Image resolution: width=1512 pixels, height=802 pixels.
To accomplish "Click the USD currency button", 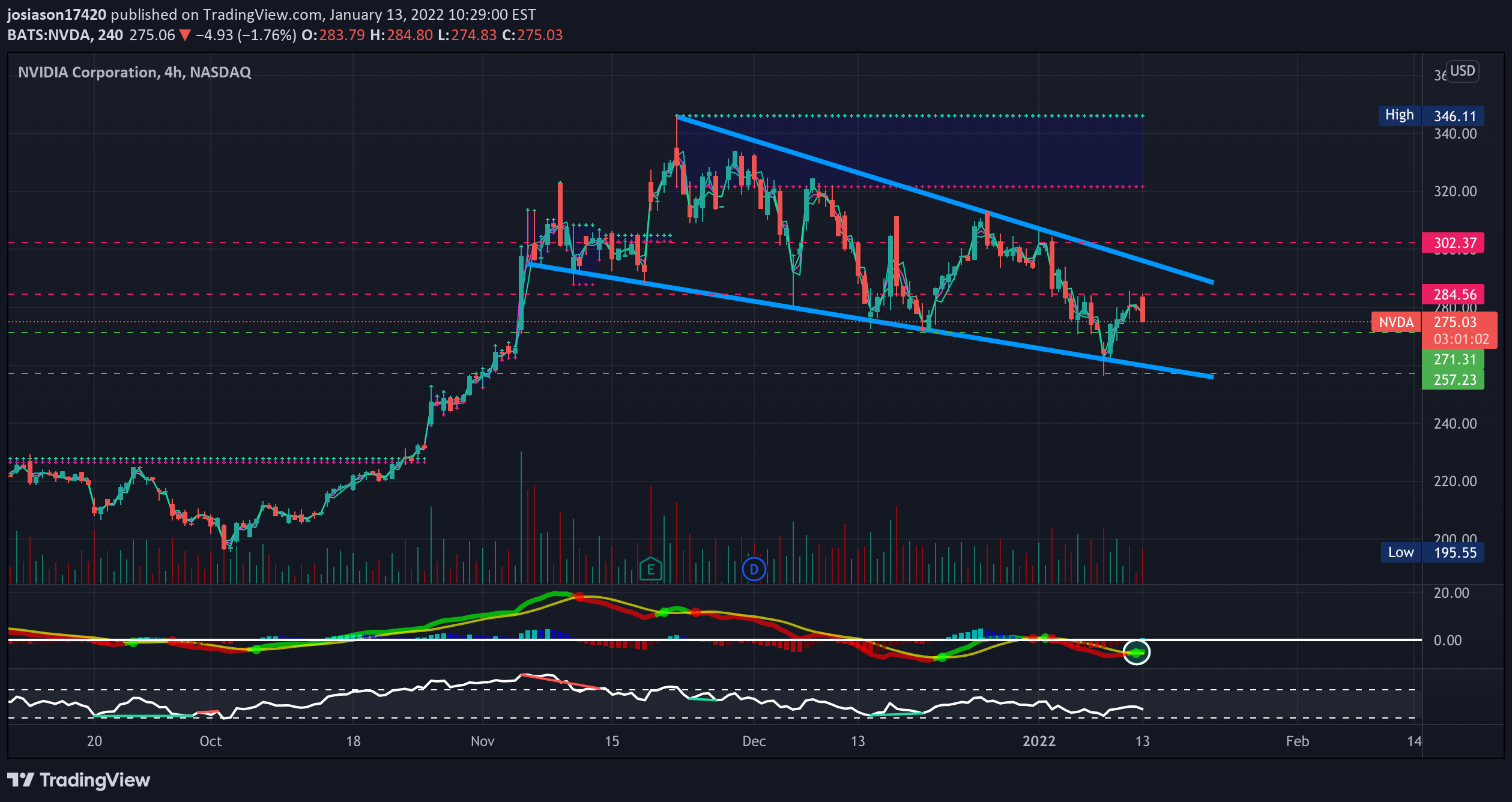I will pyautogui.click(x=1462, y=71).
